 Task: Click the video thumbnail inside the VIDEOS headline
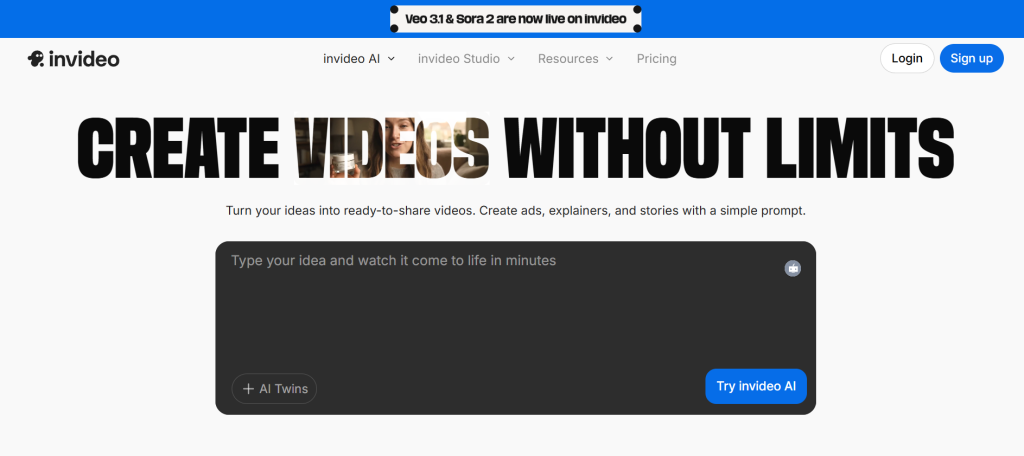(392, 148)
